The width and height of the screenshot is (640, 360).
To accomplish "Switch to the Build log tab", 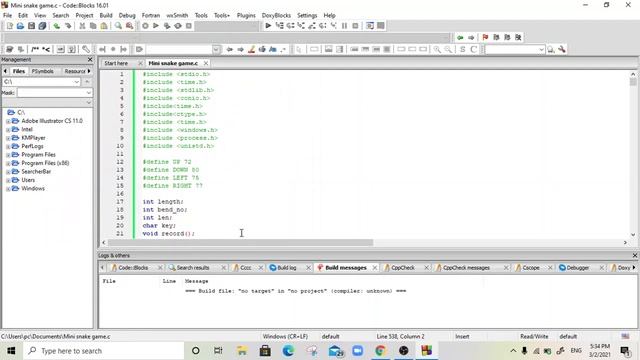I will (287, 268).
